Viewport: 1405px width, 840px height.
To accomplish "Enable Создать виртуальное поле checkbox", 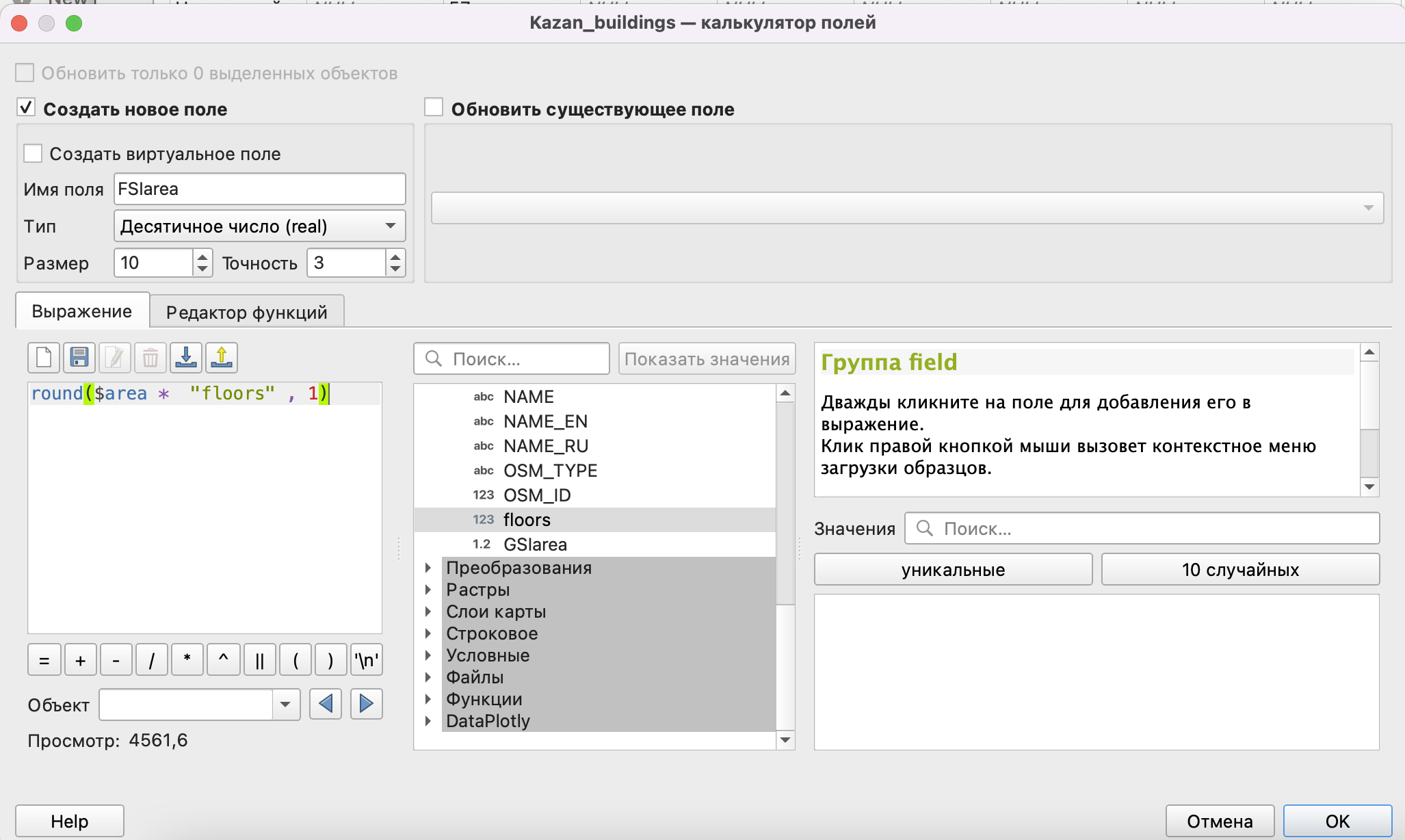I will pos(33,153).
